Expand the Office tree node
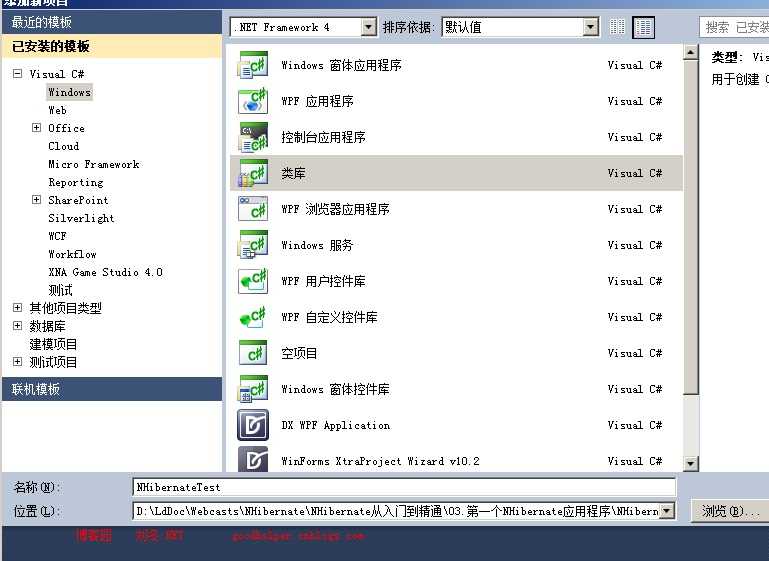The image size is (769, 561). click(36, 128)
